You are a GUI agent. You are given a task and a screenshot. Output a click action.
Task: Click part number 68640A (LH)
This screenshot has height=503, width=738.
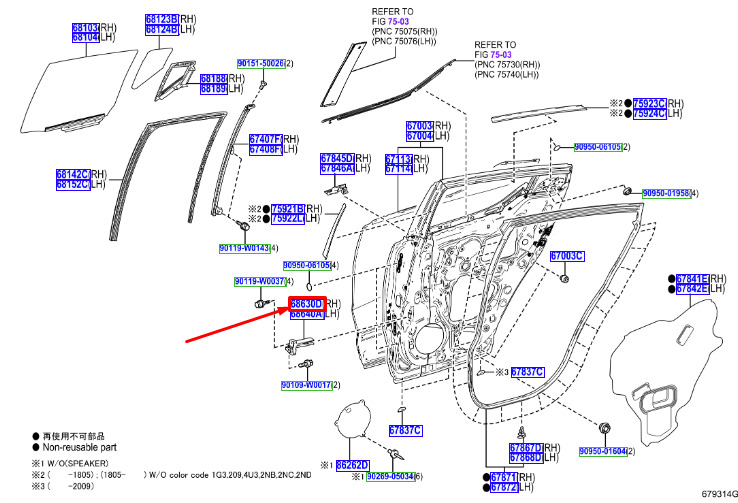[x=307, y=314]
